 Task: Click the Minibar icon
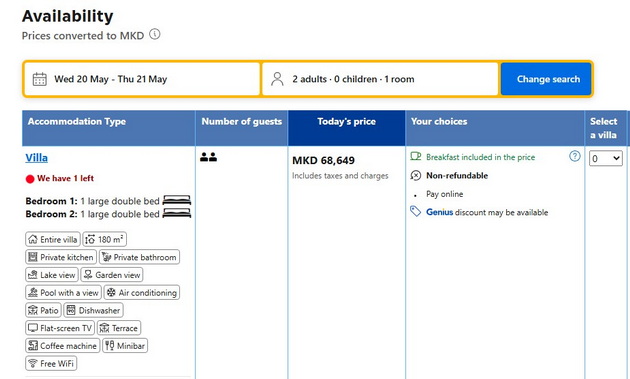pos(110,346)
